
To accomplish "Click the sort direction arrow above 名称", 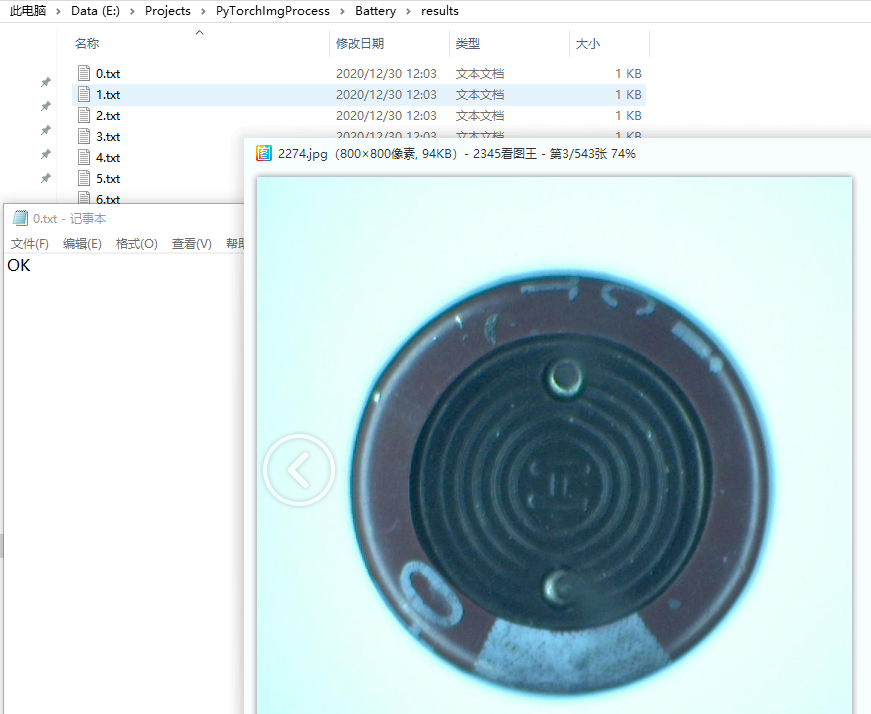I will click(x=199, y=32).
